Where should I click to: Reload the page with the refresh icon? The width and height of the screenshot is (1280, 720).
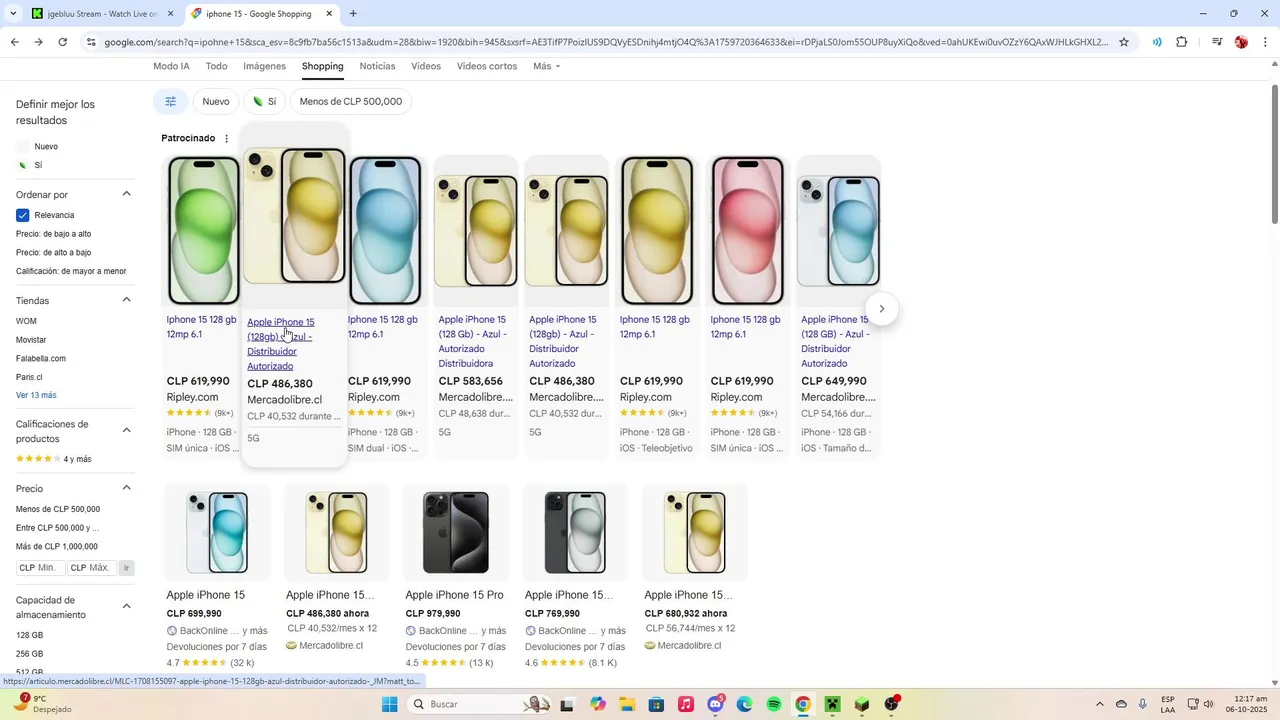coord(62,42)
